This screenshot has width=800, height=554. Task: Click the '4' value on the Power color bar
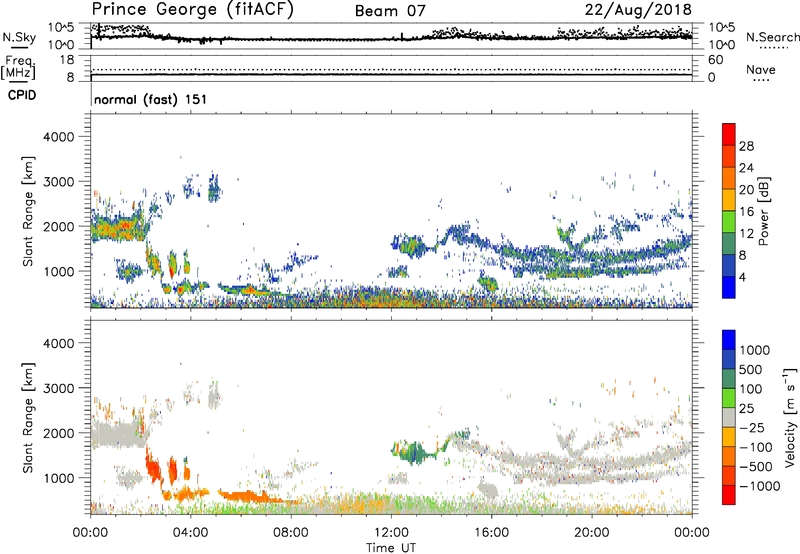tap(742, 277)
